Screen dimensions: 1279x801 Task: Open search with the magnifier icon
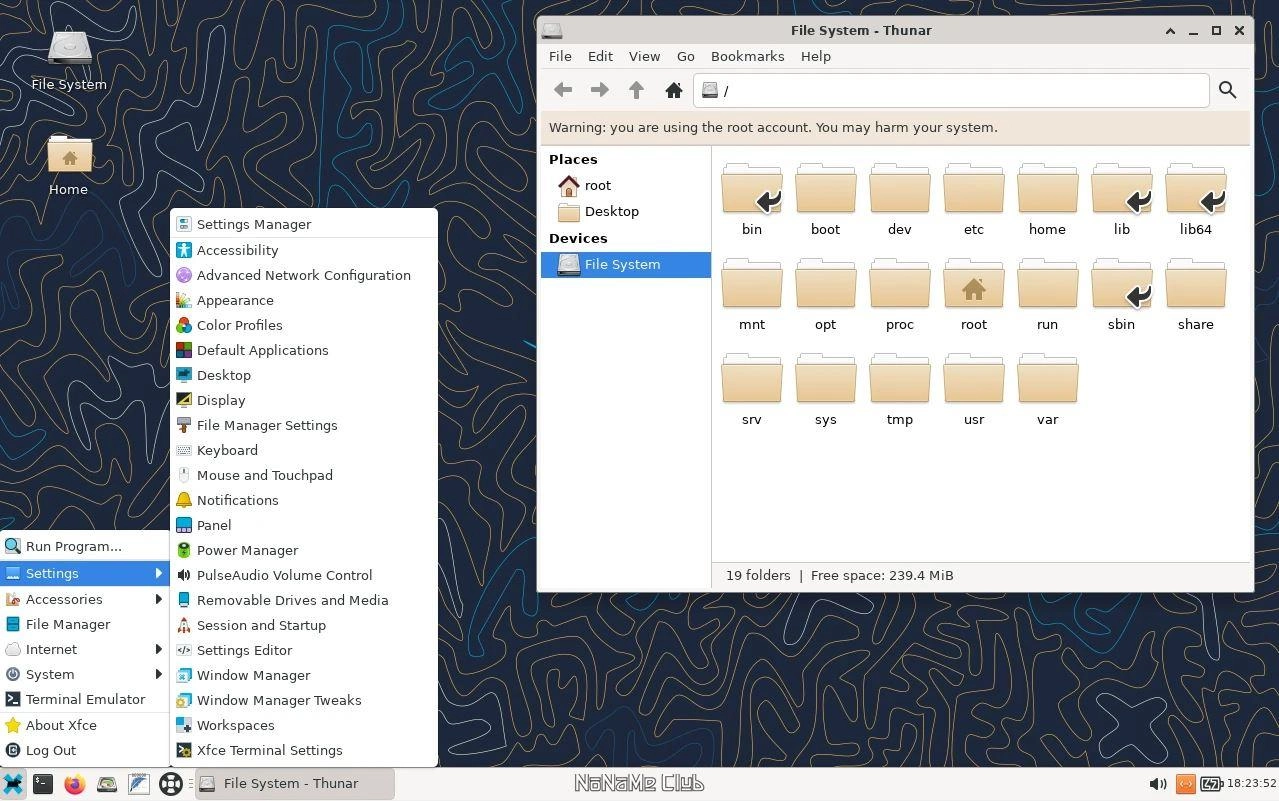tap(1228, 90)
